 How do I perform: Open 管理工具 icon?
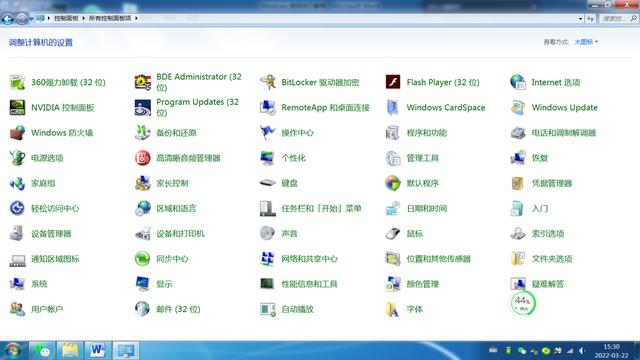[x=393, y=158]
